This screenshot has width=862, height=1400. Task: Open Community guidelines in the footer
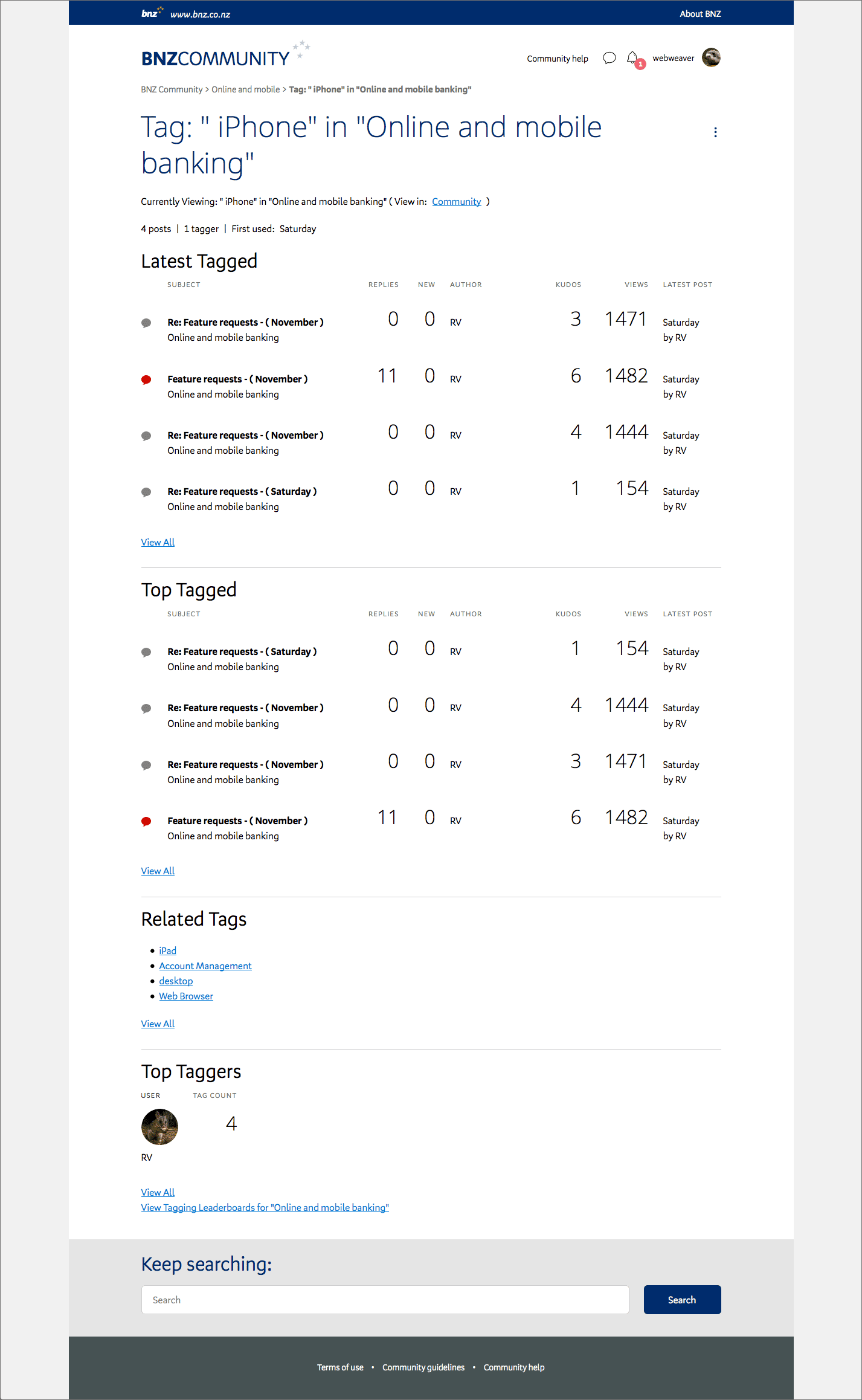point(423,1368)
